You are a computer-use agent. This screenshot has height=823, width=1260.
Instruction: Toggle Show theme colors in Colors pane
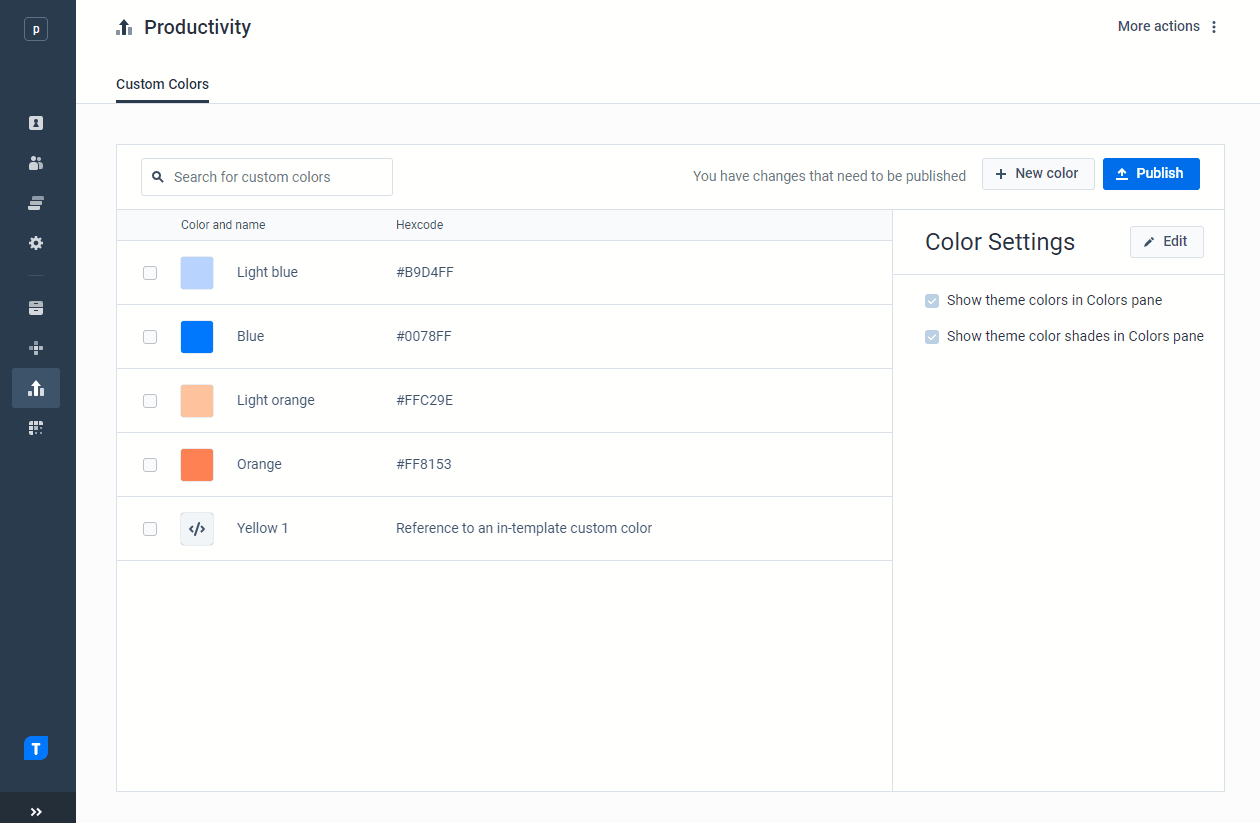(x=932, y=301)
